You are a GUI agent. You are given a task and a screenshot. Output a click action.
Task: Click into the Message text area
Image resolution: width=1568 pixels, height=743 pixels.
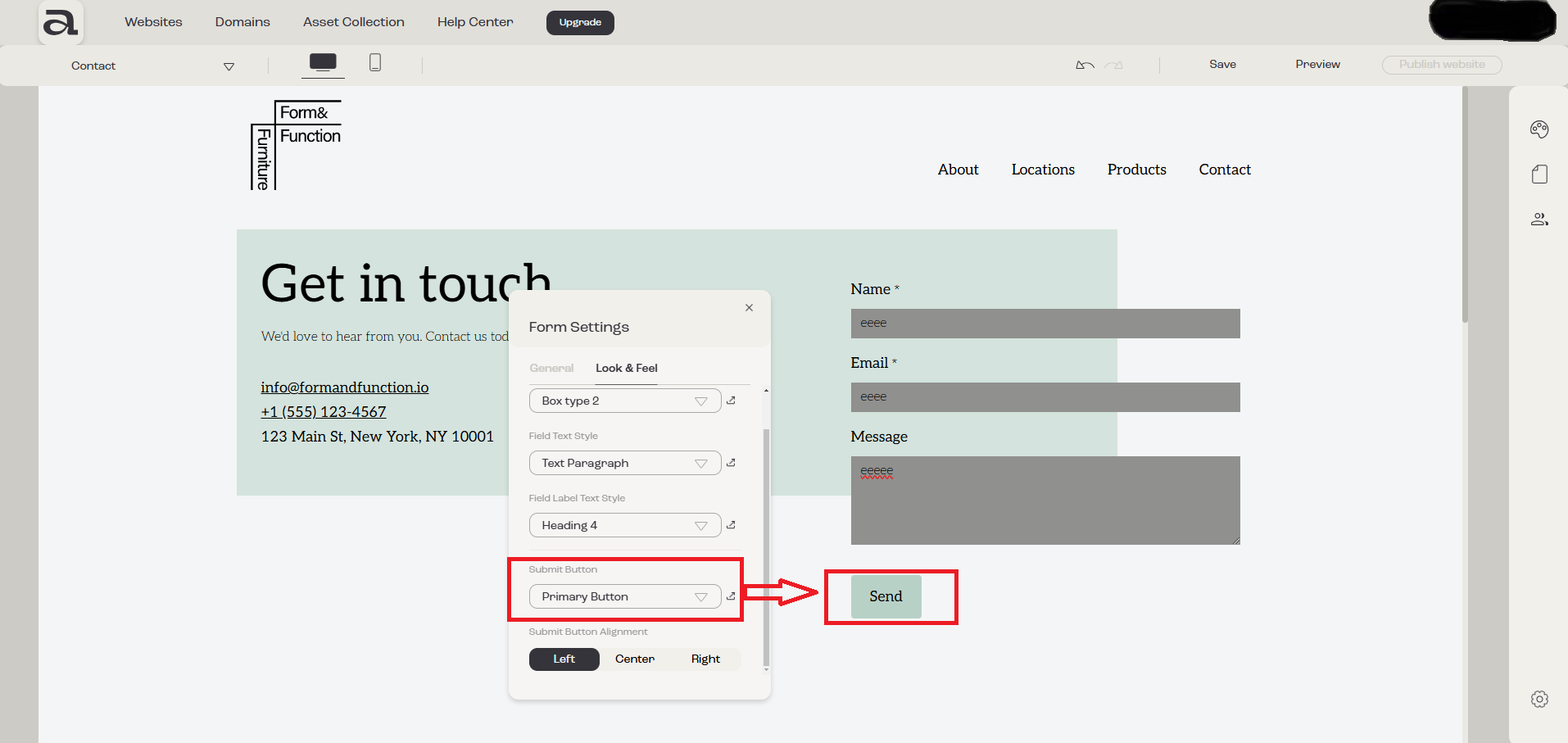(1045, 501)
